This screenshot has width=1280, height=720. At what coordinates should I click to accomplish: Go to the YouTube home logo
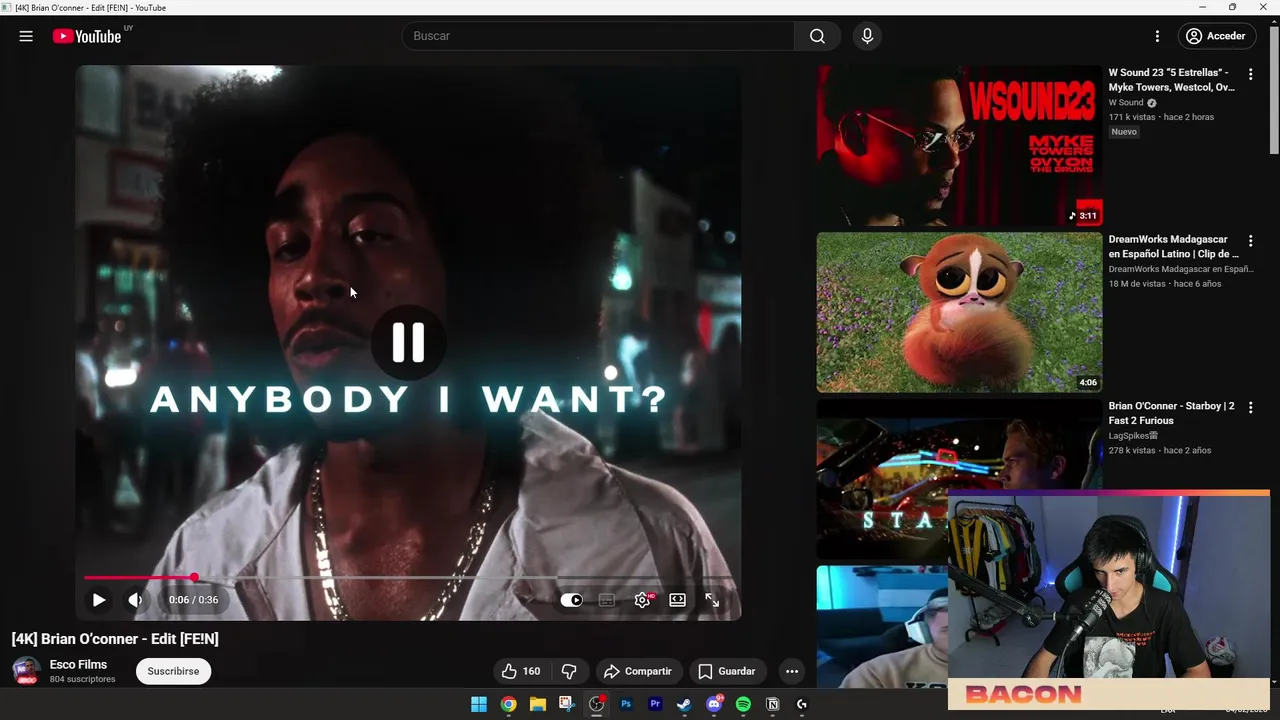click(x=87, y=36)
